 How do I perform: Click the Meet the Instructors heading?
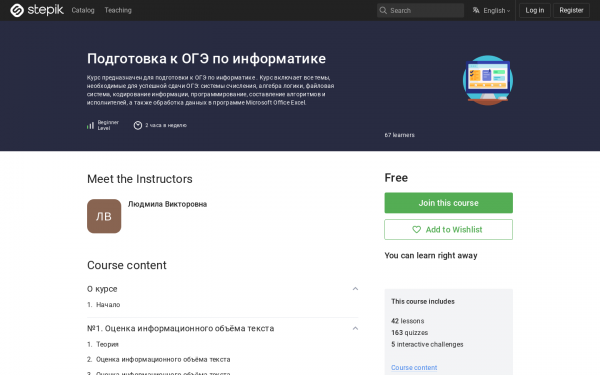pyautogui.click(x=140, y=179)
